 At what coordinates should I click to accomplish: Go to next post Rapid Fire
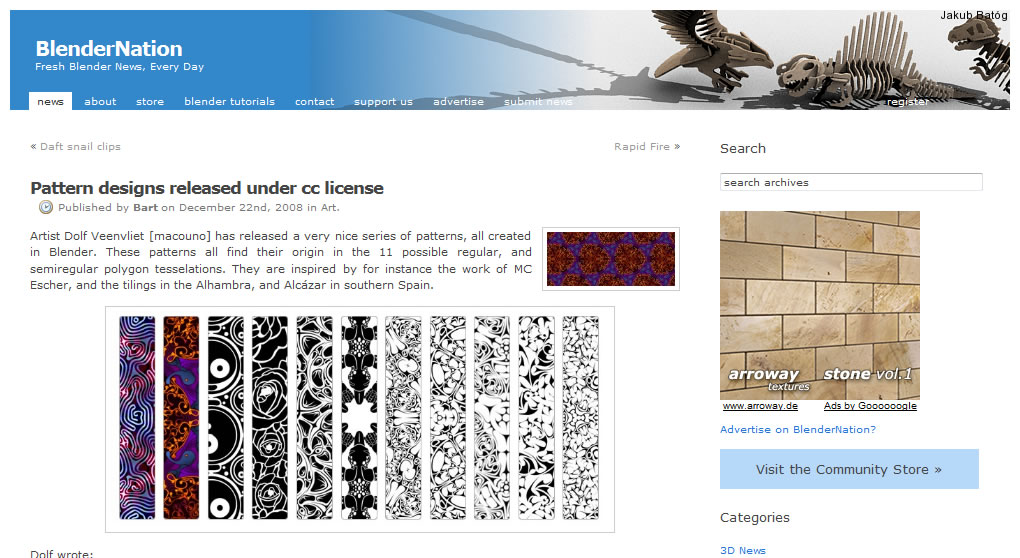click(642, 147)
